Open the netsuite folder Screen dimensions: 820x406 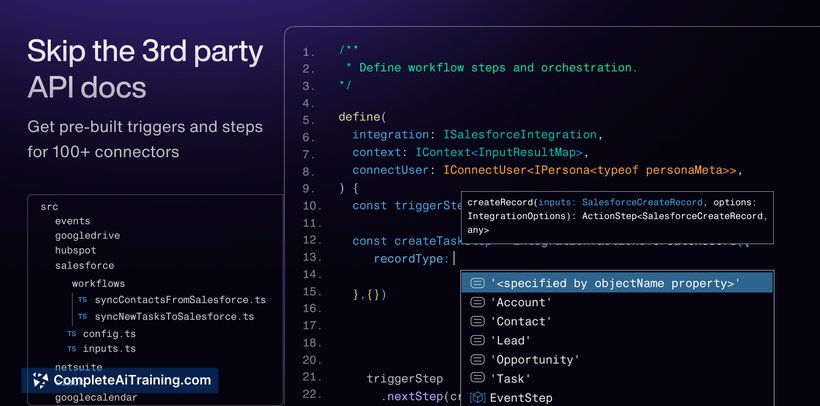[x=78, y=367]
